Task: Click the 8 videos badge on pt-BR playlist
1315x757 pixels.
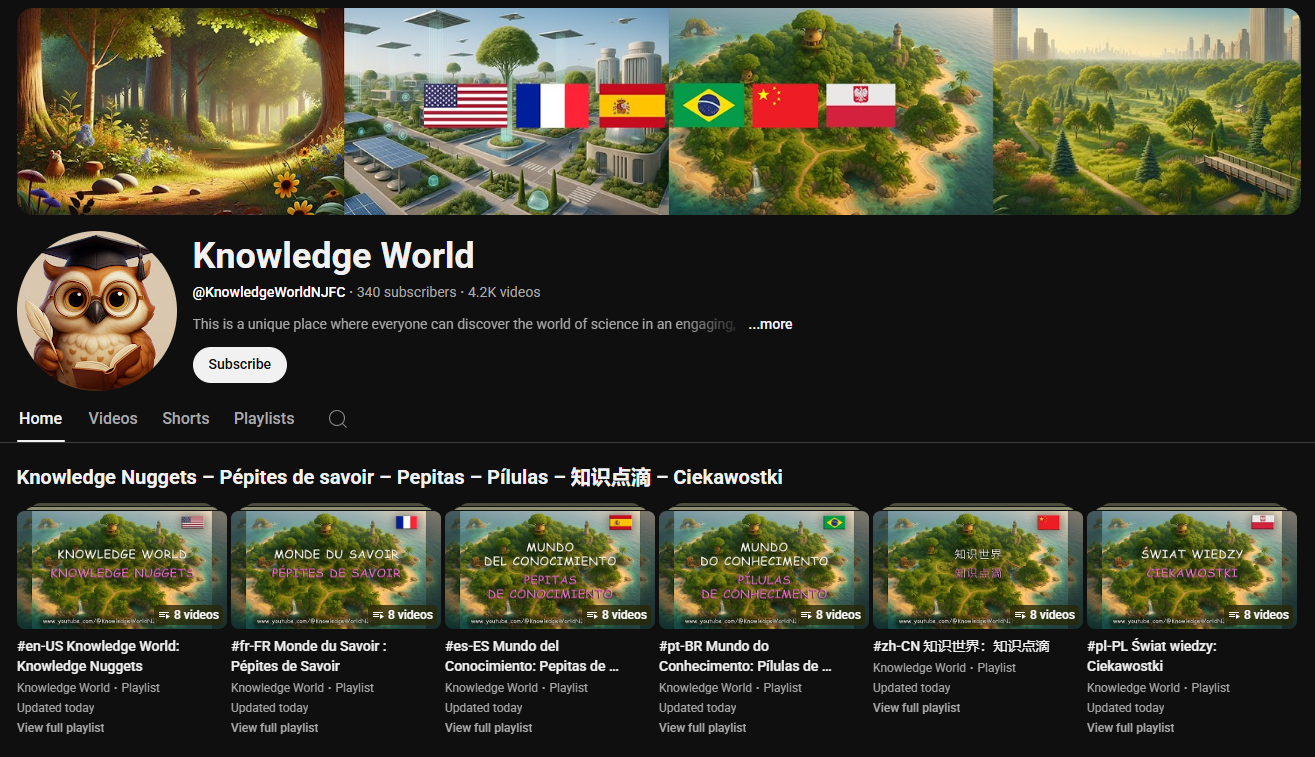Action: (831, 615)
